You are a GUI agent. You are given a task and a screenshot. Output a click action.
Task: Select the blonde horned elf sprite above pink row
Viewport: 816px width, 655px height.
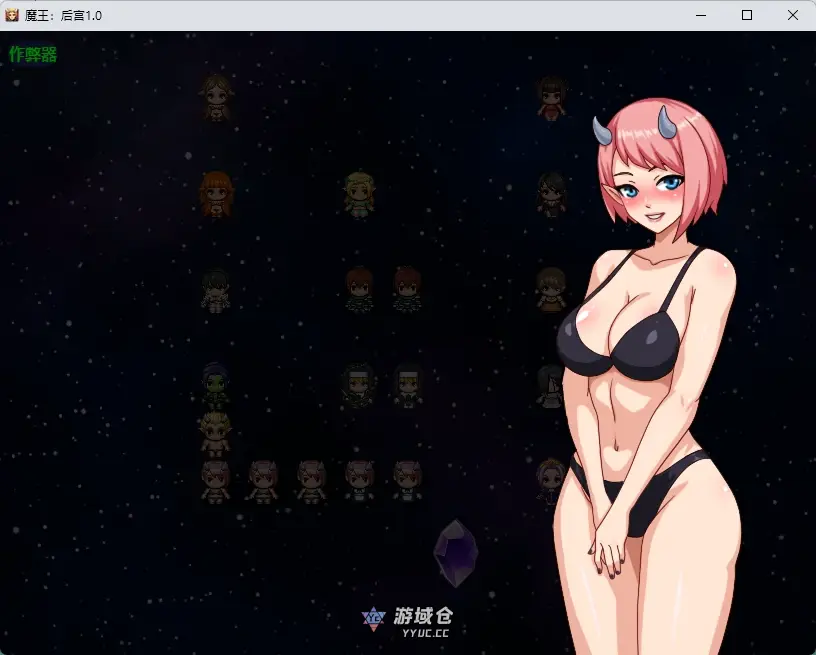(216, 434)
